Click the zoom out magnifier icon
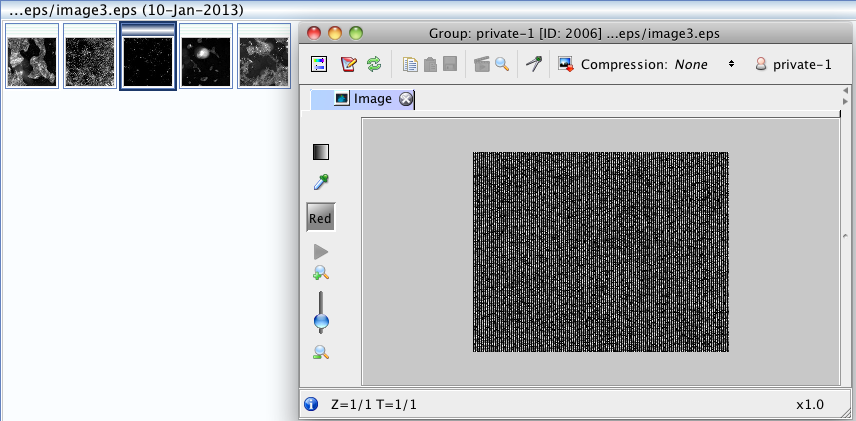Viewport: 856px width, 421px height. click(321, 353)
